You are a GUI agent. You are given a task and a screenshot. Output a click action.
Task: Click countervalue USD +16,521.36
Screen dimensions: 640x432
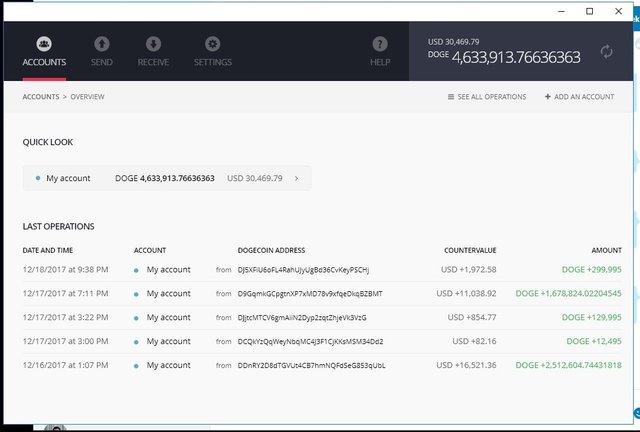tap(467, 365)
